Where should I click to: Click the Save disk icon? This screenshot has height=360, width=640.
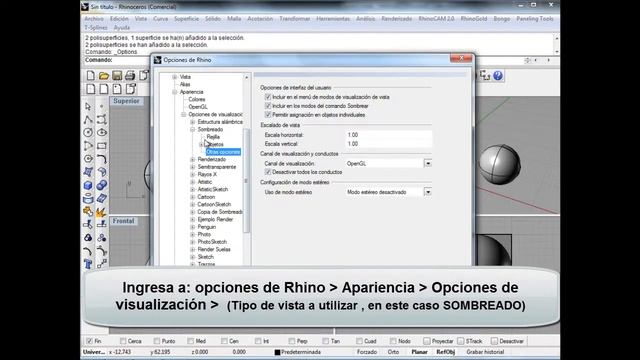click(117, 76)
